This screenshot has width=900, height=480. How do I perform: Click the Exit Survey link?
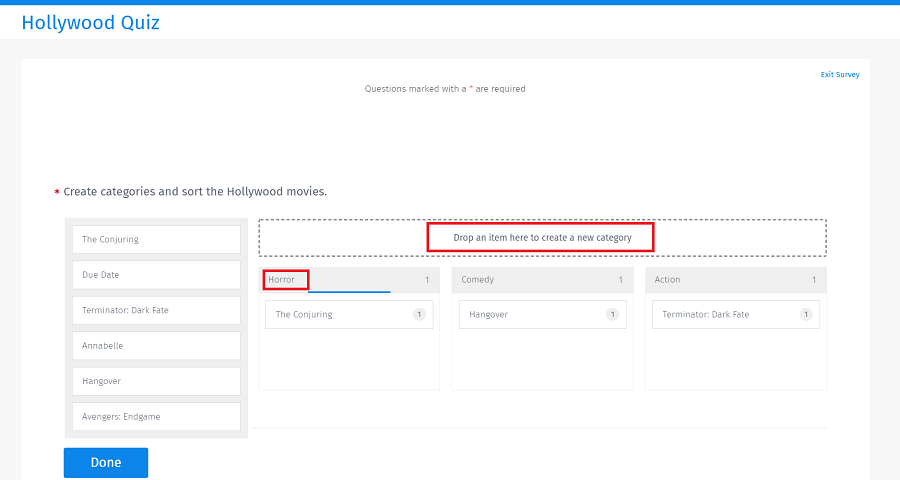pos(839,75)
